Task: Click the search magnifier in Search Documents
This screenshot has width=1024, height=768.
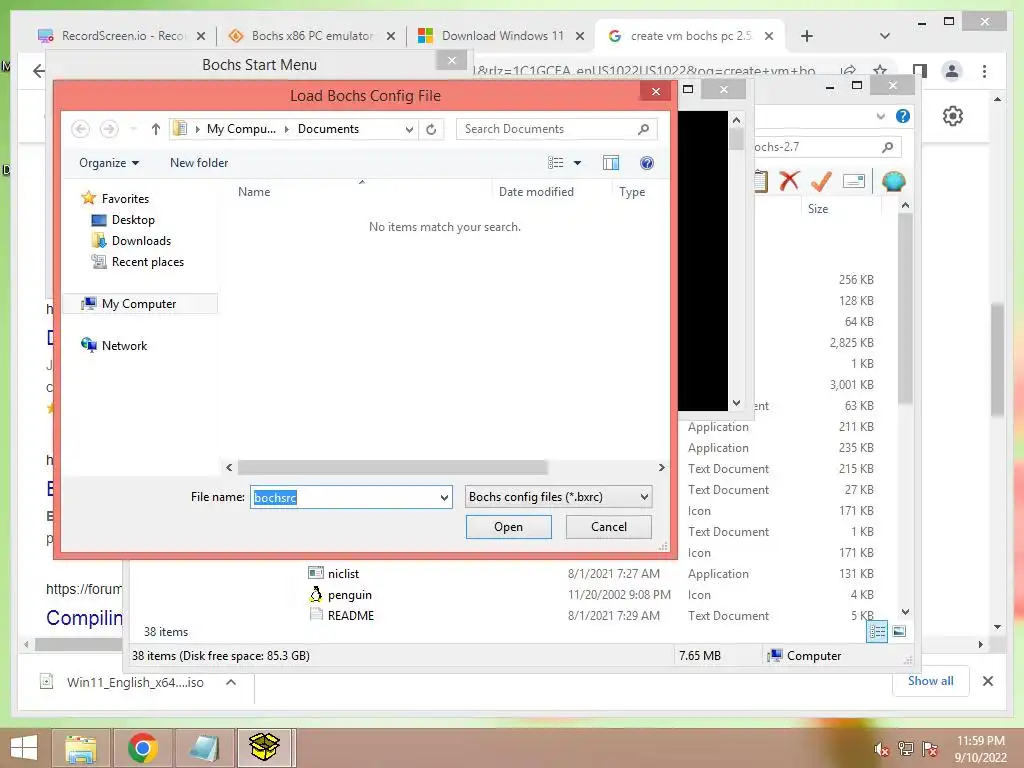Action: 643,129
